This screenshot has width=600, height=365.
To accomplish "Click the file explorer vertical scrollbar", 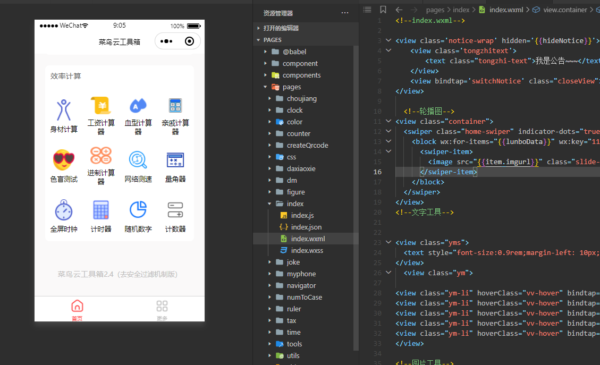I will (356, 198).
